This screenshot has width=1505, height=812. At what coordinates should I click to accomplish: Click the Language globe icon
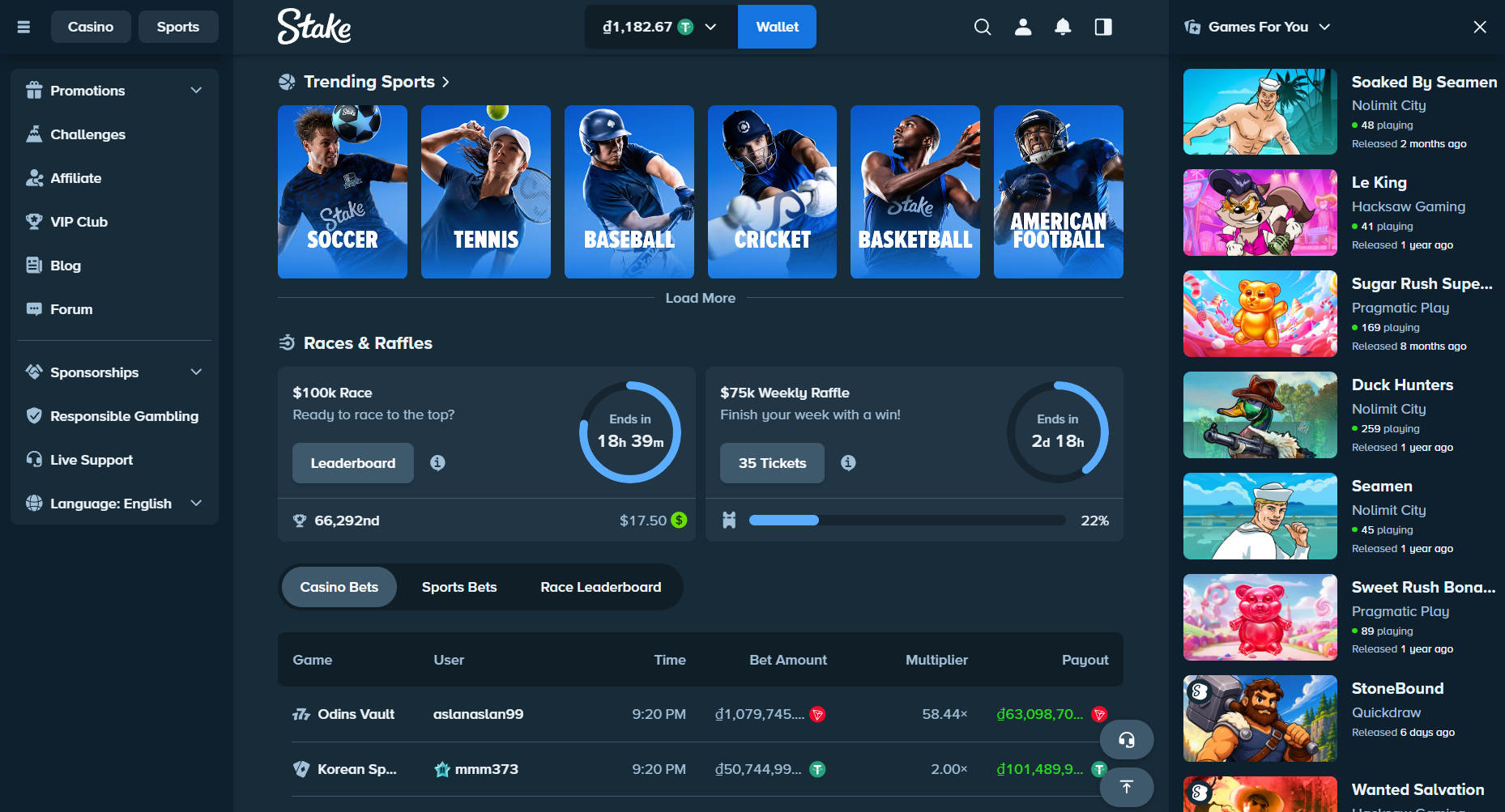[x=34, y=503]
